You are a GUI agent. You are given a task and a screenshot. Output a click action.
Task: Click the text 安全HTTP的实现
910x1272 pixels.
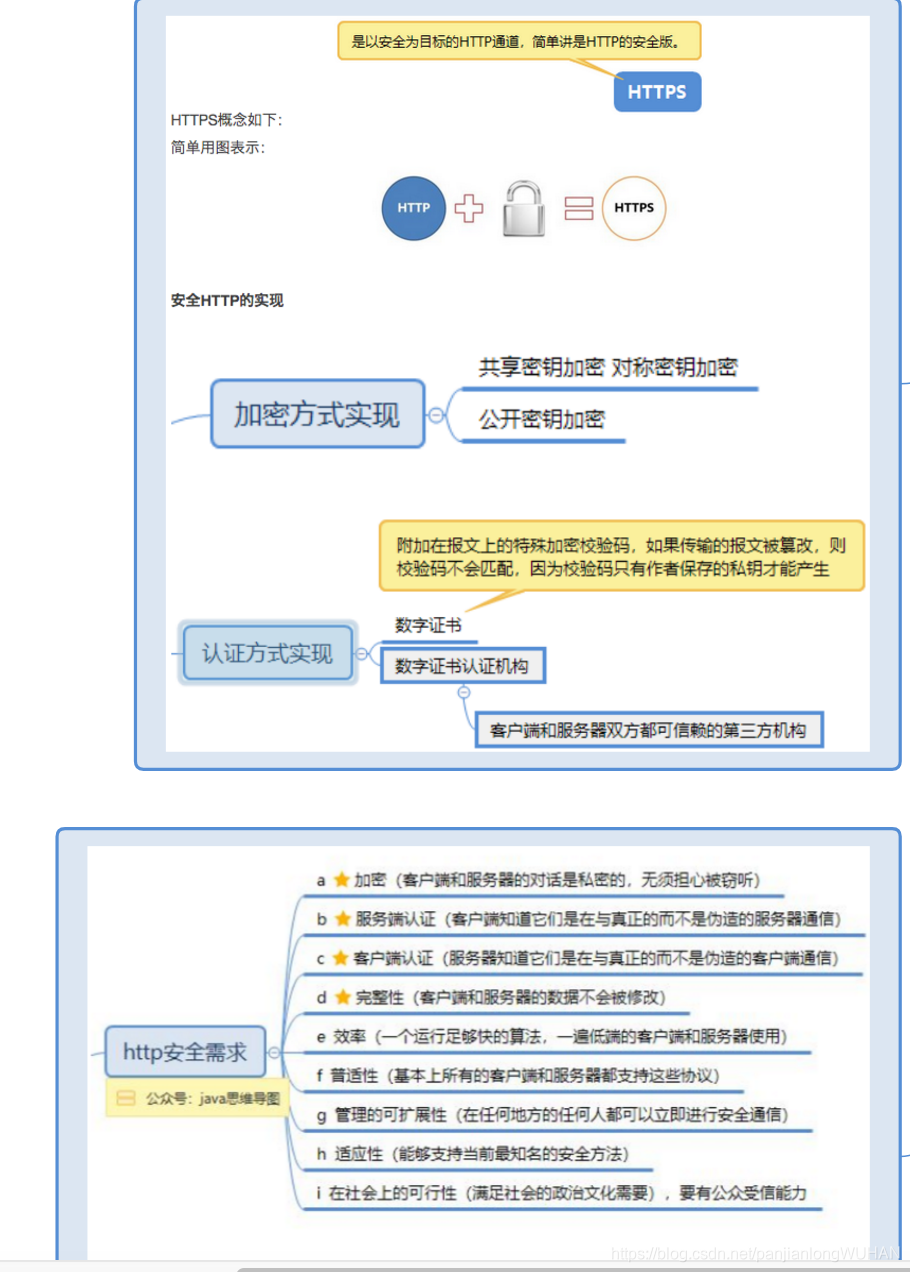(x=227, y=300)
